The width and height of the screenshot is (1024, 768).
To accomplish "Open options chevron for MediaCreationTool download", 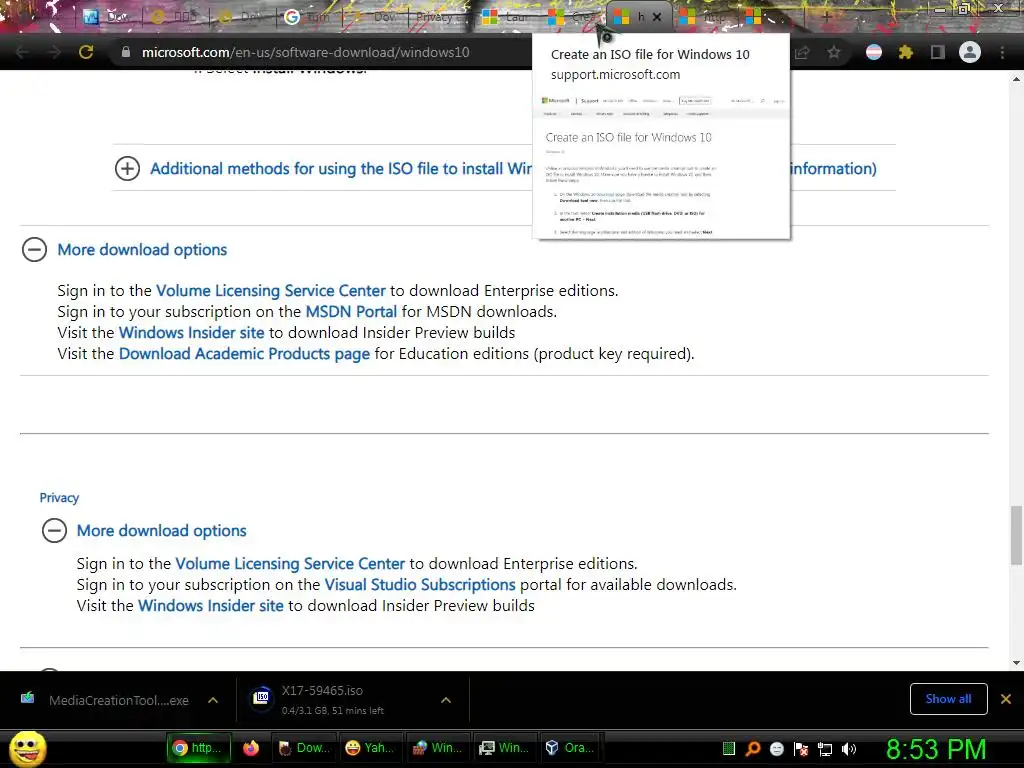I will (213, 700).
